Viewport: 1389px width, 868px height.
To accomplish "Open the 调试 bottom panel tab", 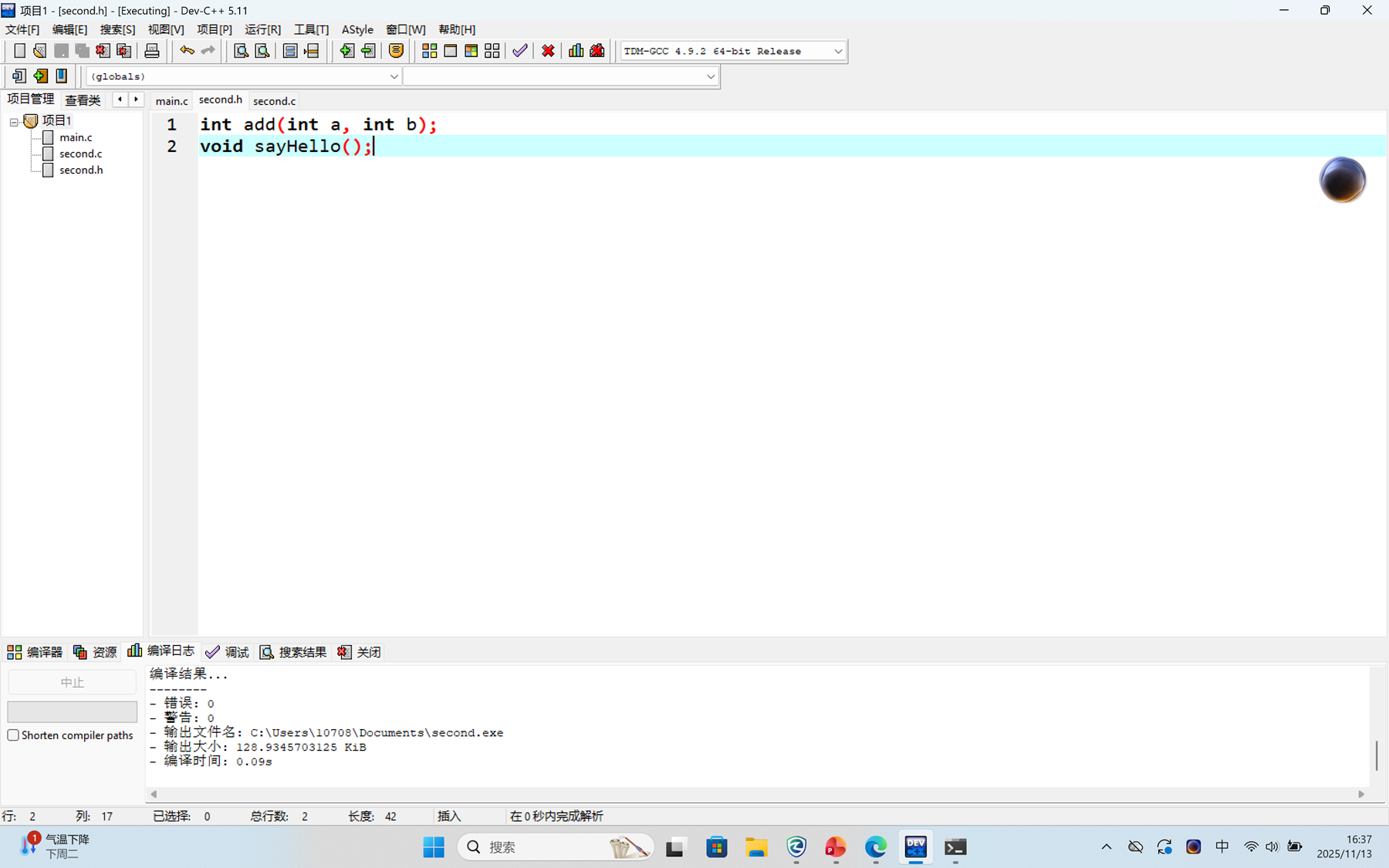I will click(x=227, y=652).
